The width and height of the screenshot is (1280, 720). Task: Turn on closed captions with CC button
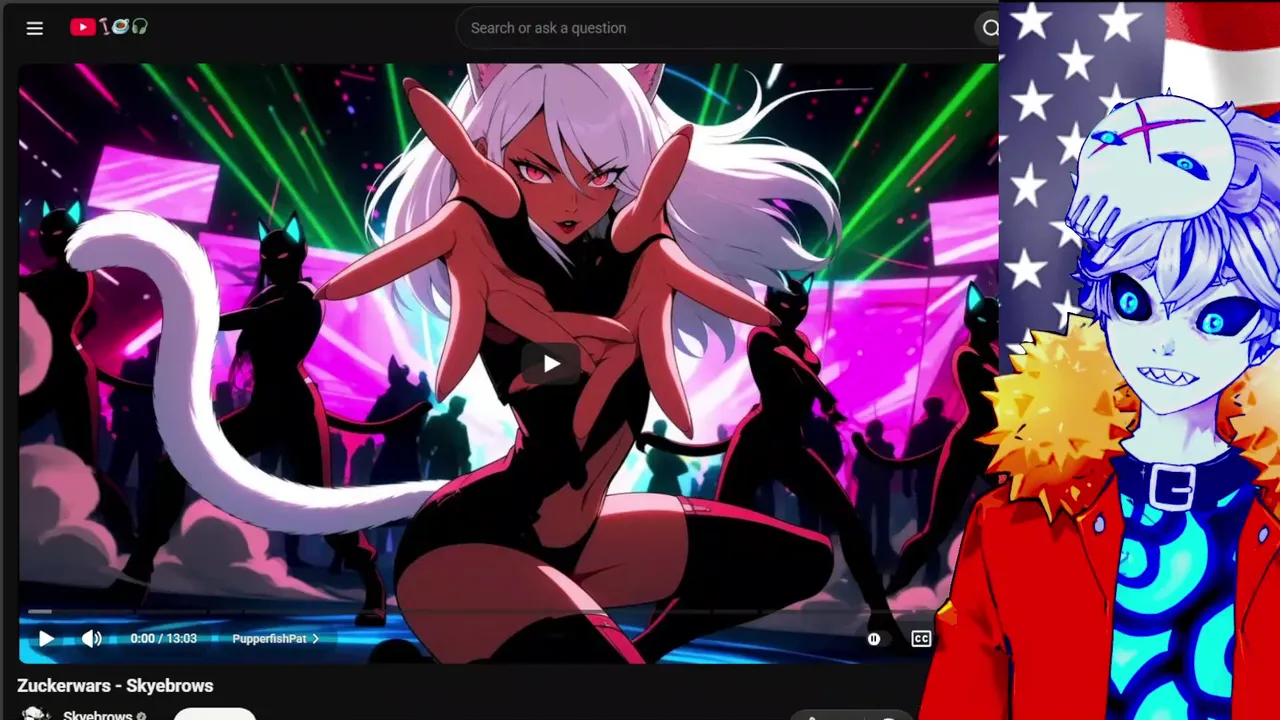pos(921,639)
